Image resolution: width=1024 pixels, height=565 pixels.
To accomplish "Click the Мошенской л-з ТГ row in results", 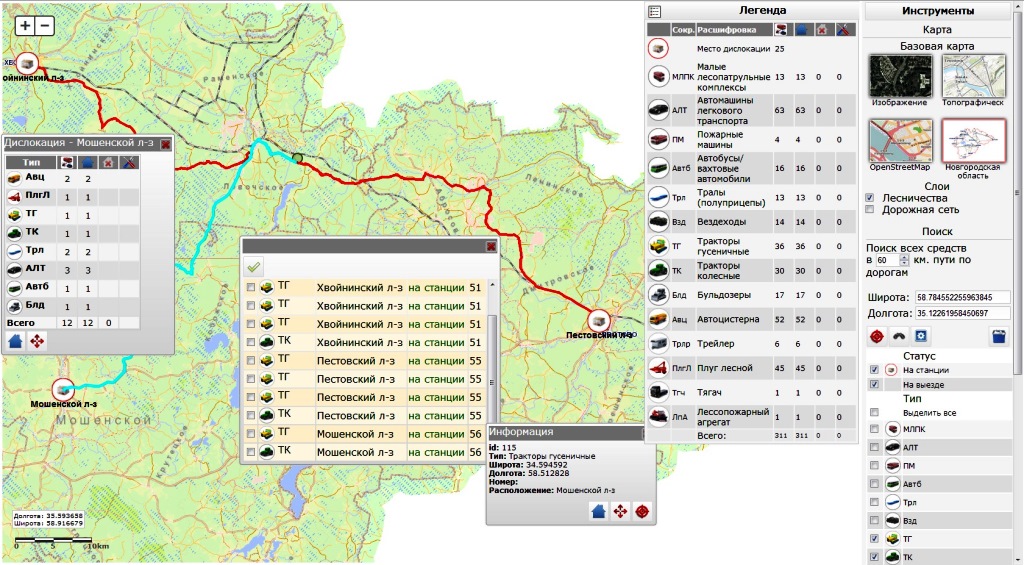I will pos(364,434).
